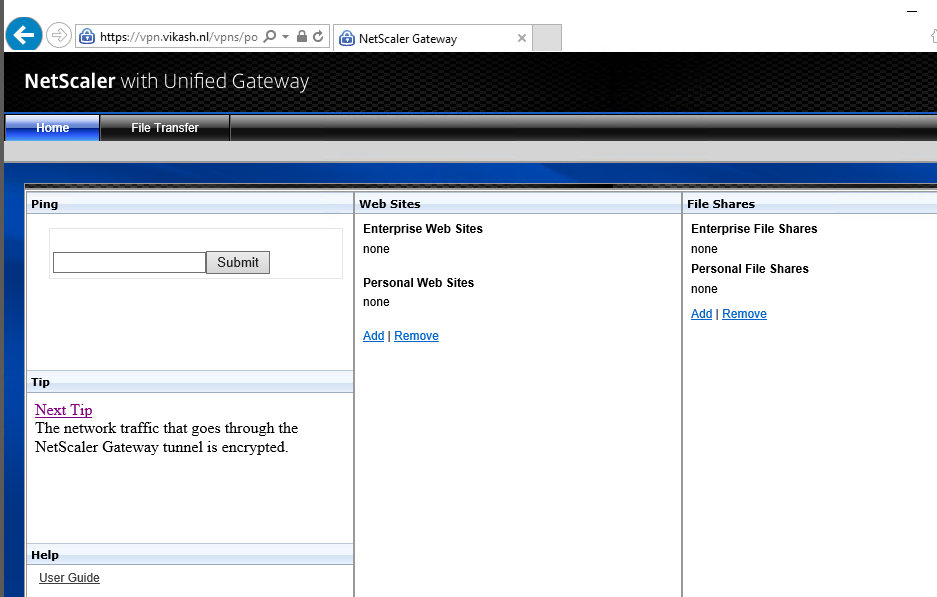Add a personal web site link

tap(373, 336)
